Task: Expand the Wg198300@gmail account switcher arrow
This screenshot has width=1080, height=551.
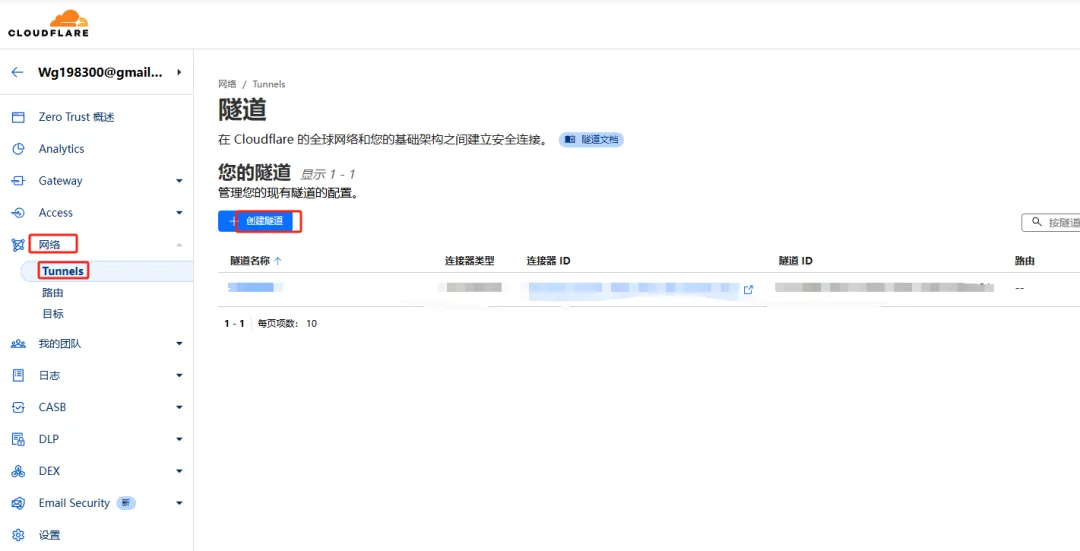Action: pyautogui.click(x=179, y=72)
